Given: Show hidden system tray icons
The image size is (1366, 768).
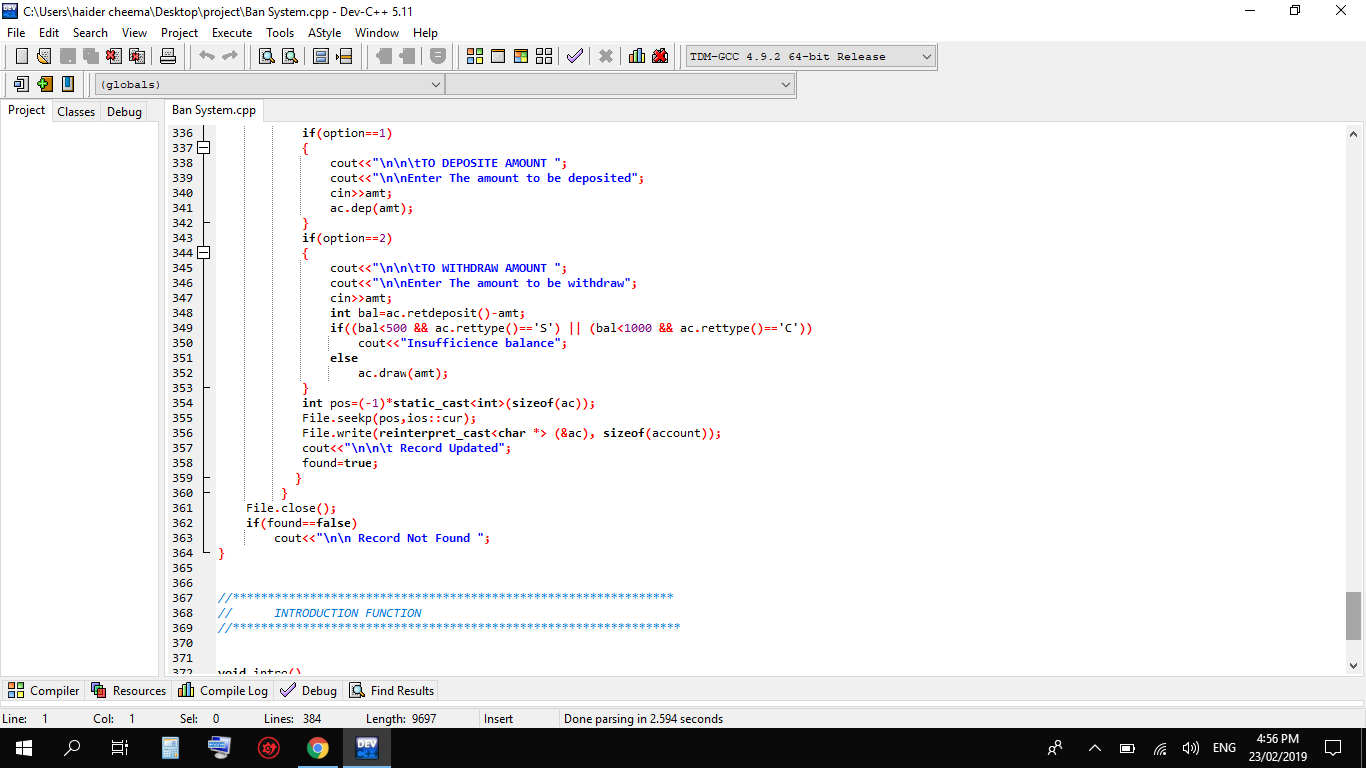Looking at the screenshot, I should [x=1095, y=748].
